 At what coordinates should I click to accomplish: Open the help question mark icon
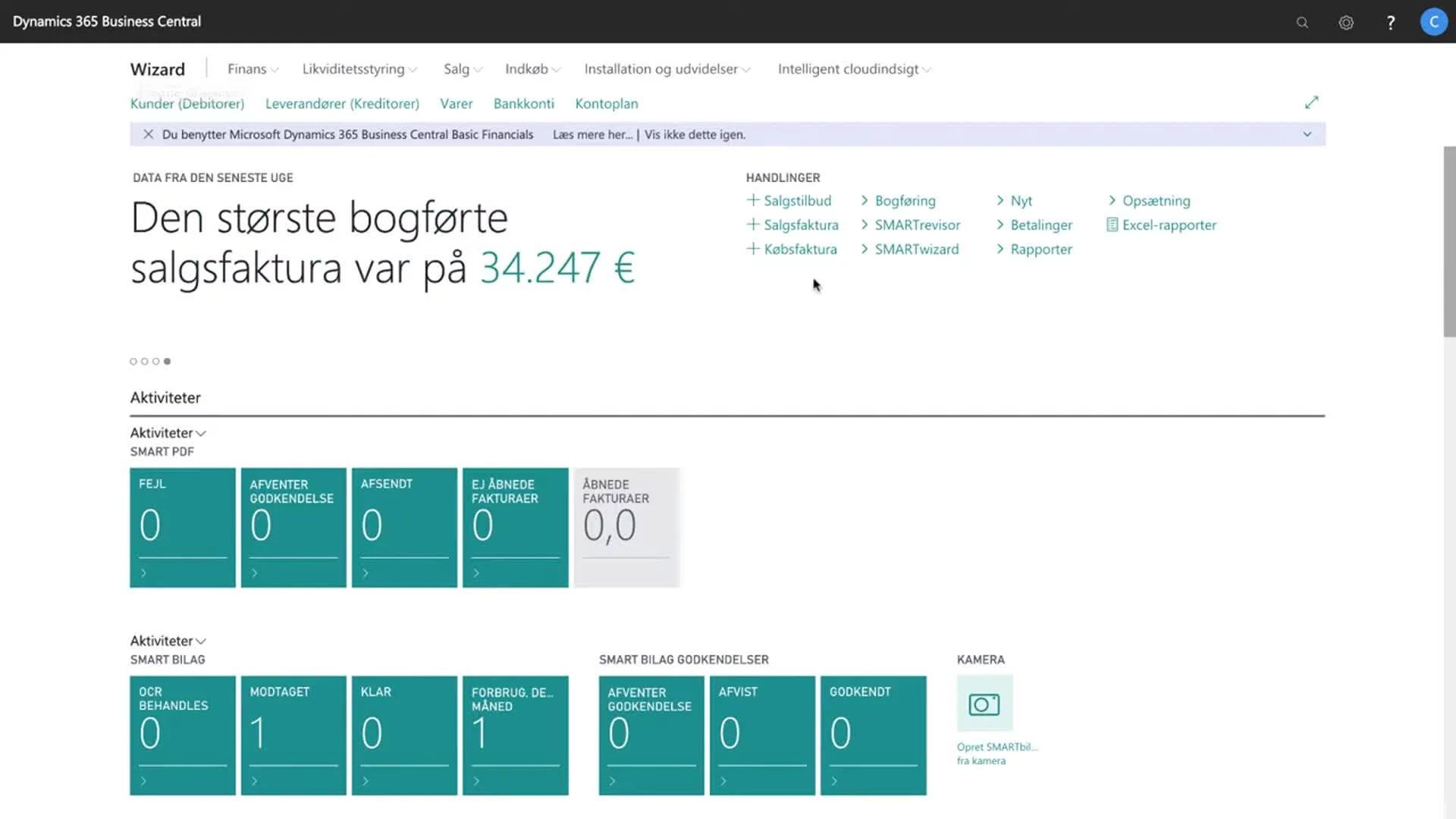click(x=1391, y=23)
